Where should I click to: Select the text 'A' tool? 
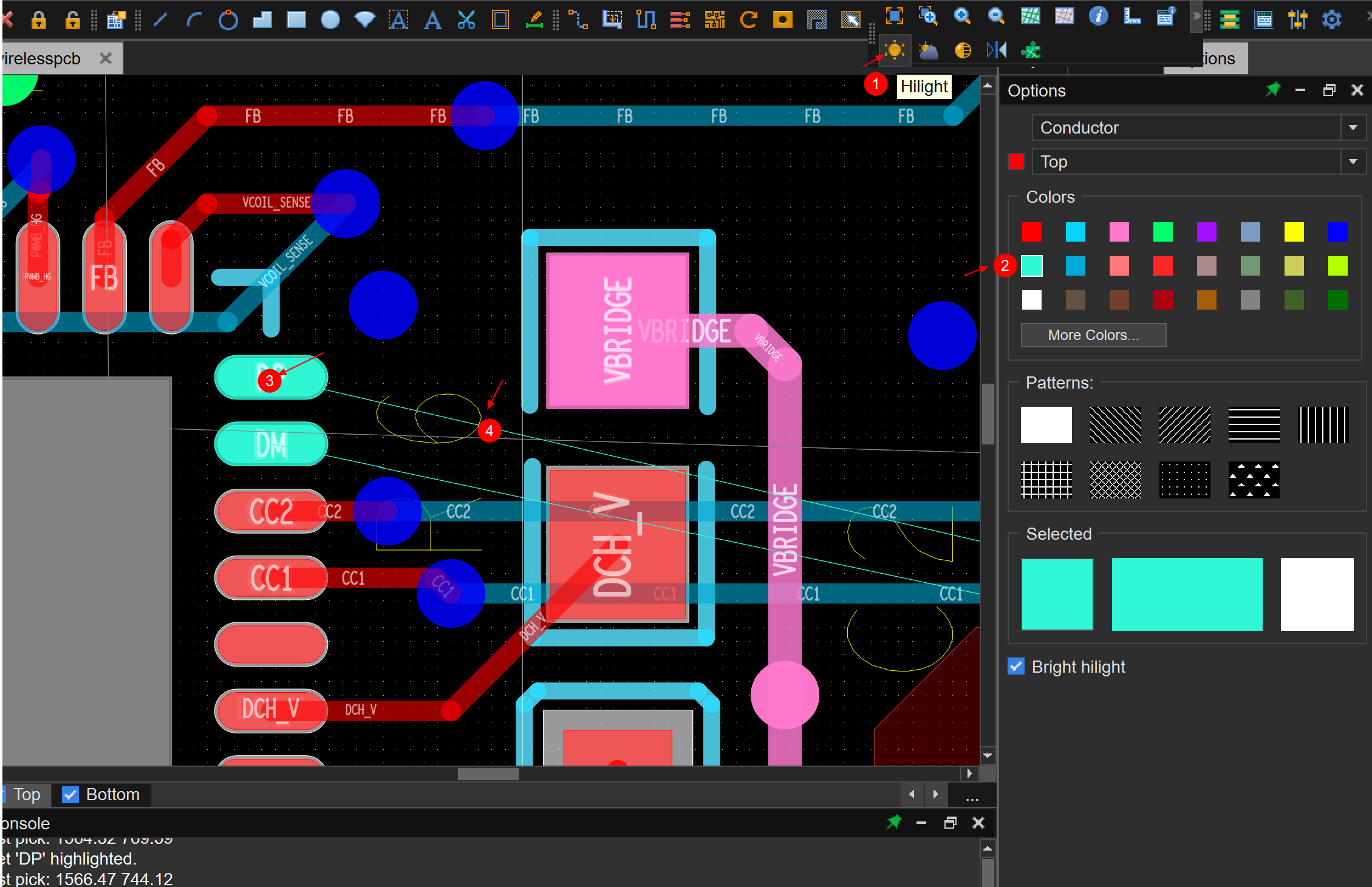tap(432, 20)
